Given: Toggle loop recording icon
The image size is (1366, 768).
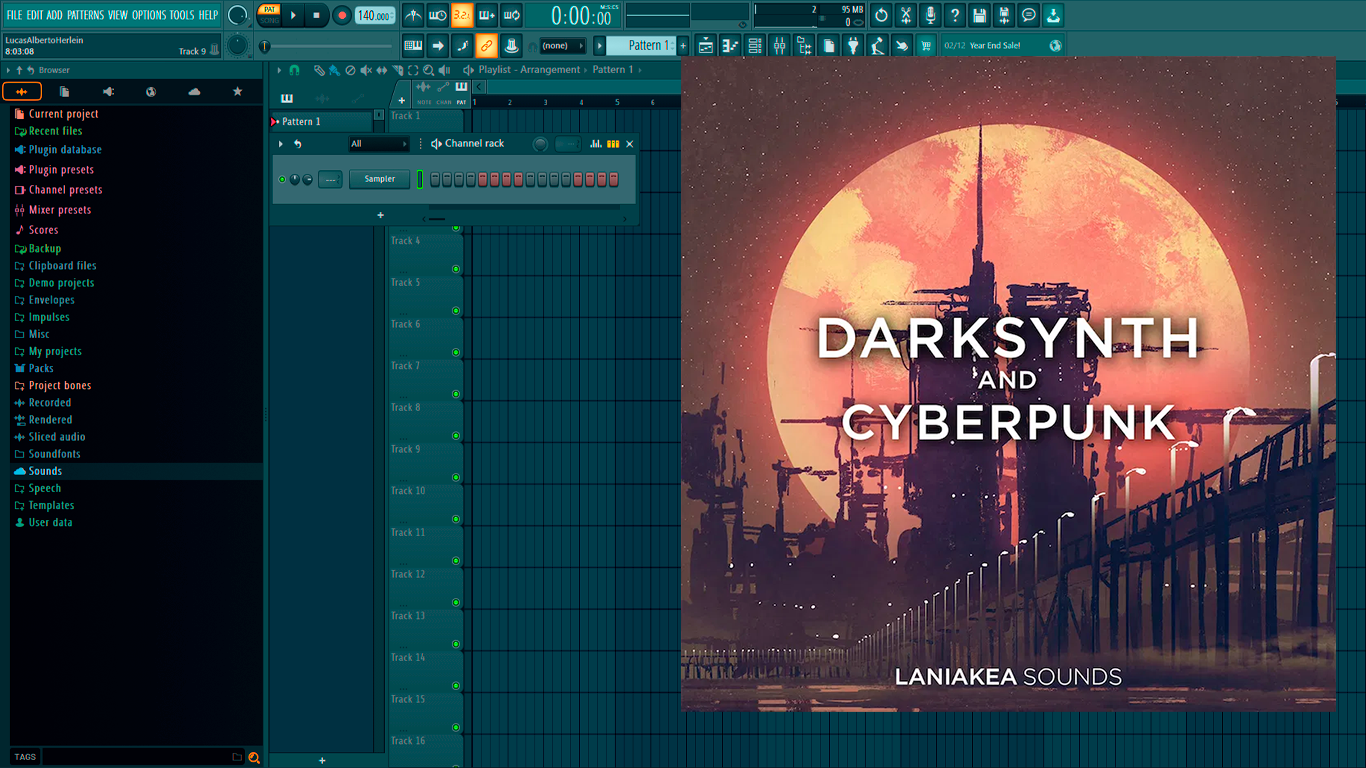Looking at the screenshot, I should [511, 15].
